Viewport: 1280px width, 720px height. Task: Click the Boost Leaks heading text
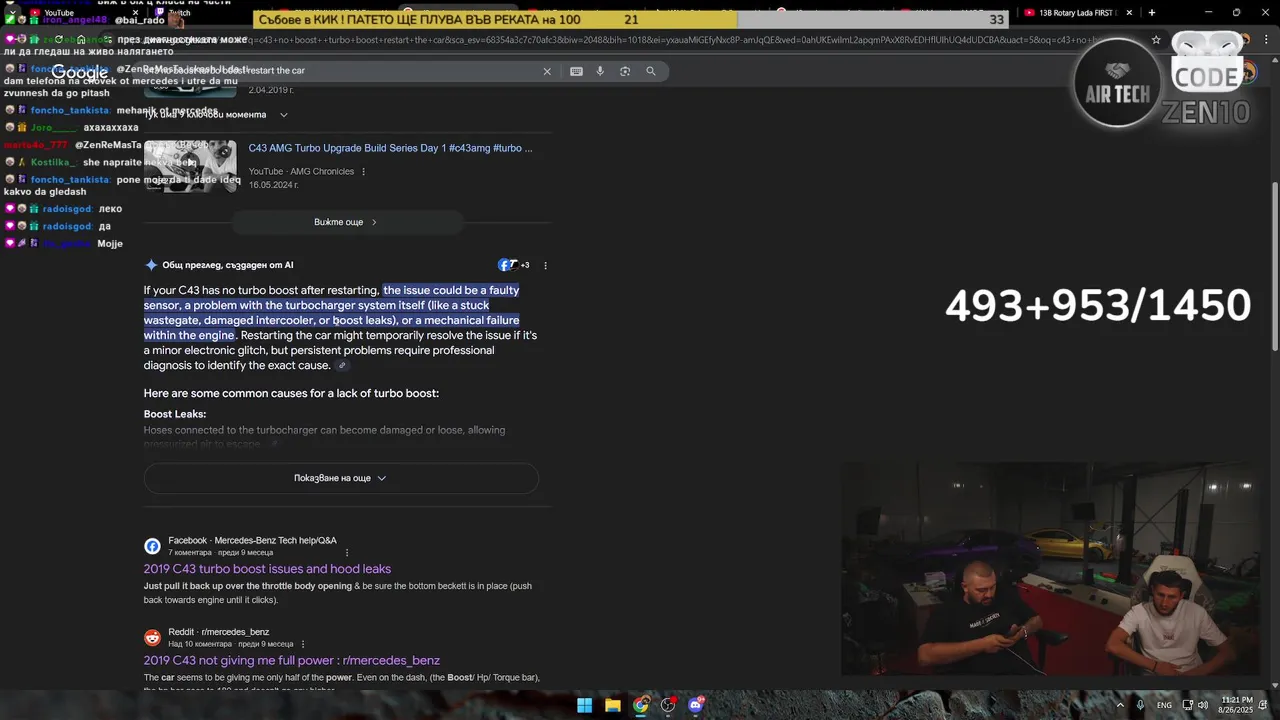(x=175, y=414)
